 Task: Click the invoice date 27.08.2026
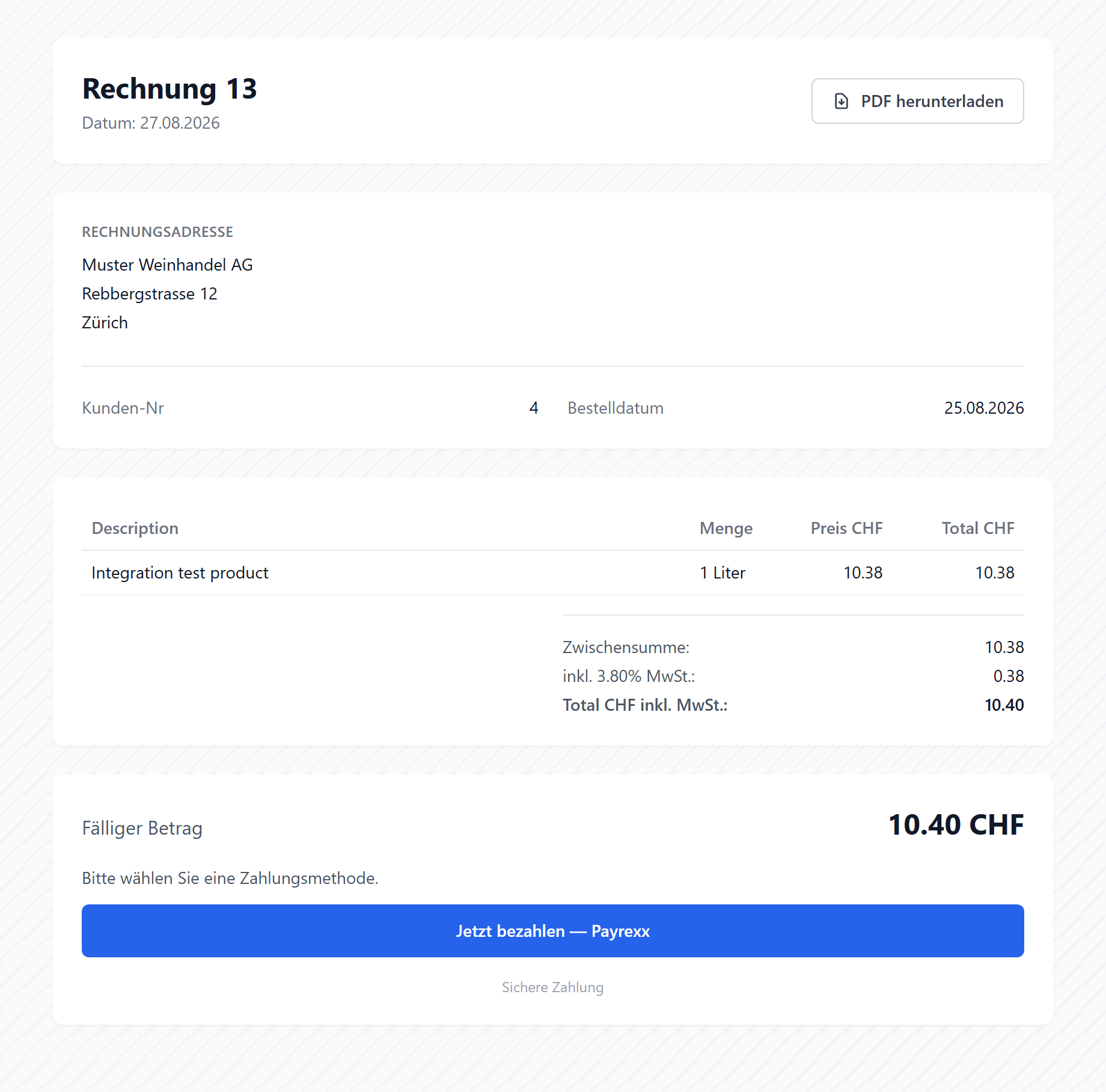click(x=180, y=123)
